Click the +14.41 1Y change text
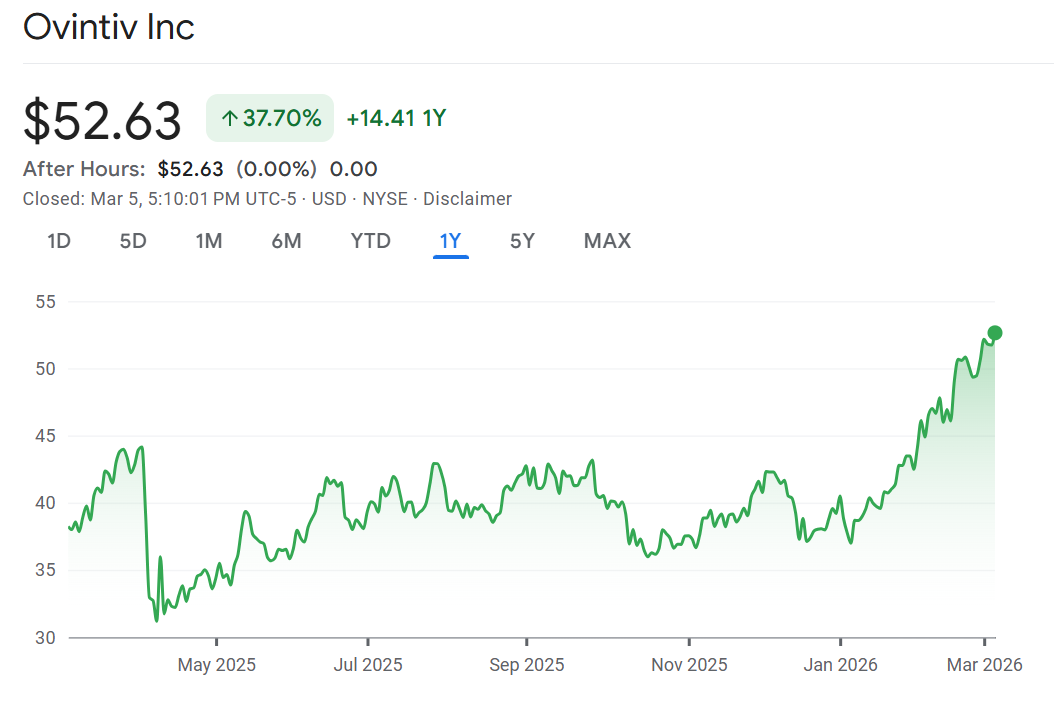 [x=396, y=119]
